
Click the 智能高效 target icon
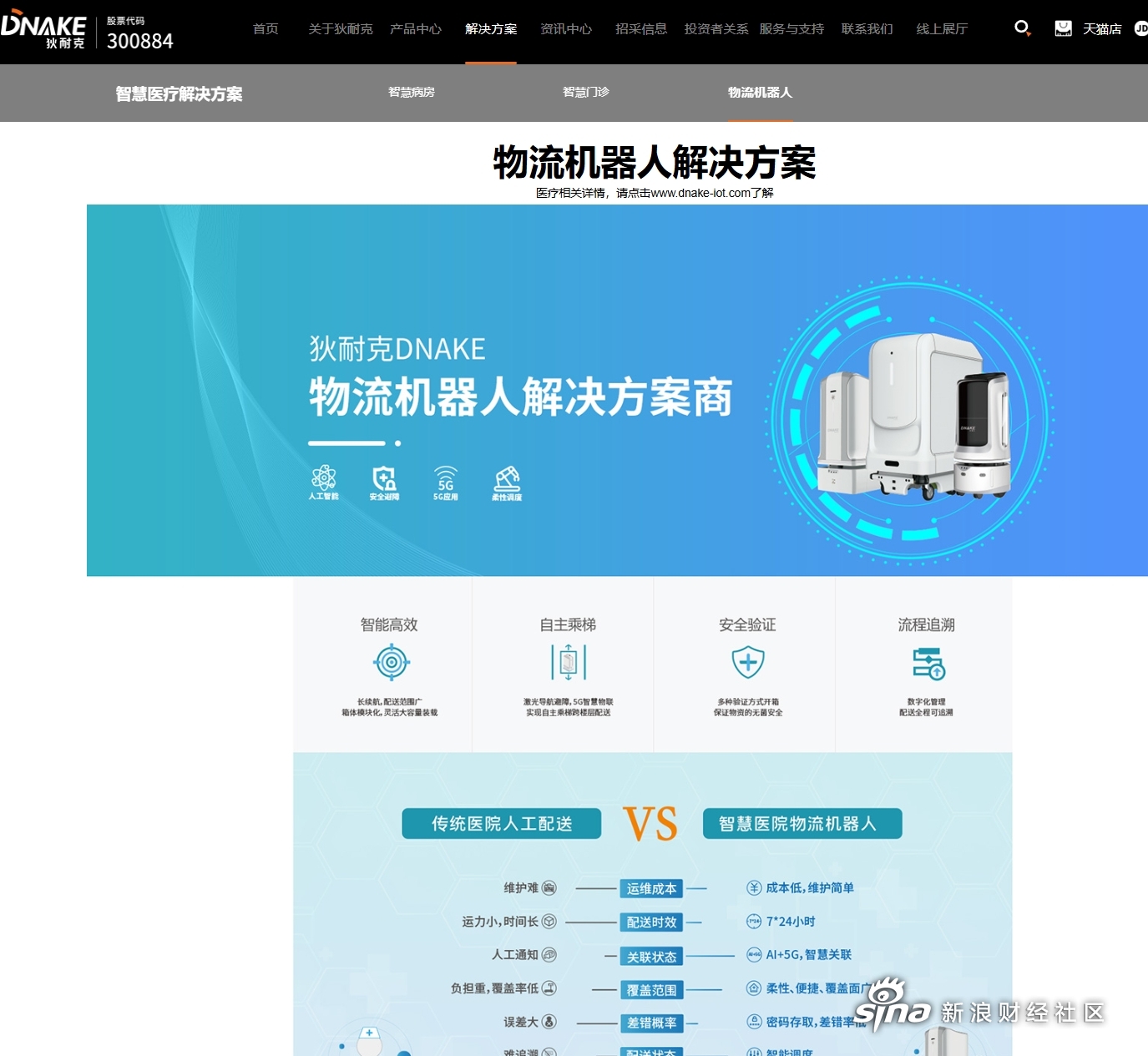pos(391,663)
